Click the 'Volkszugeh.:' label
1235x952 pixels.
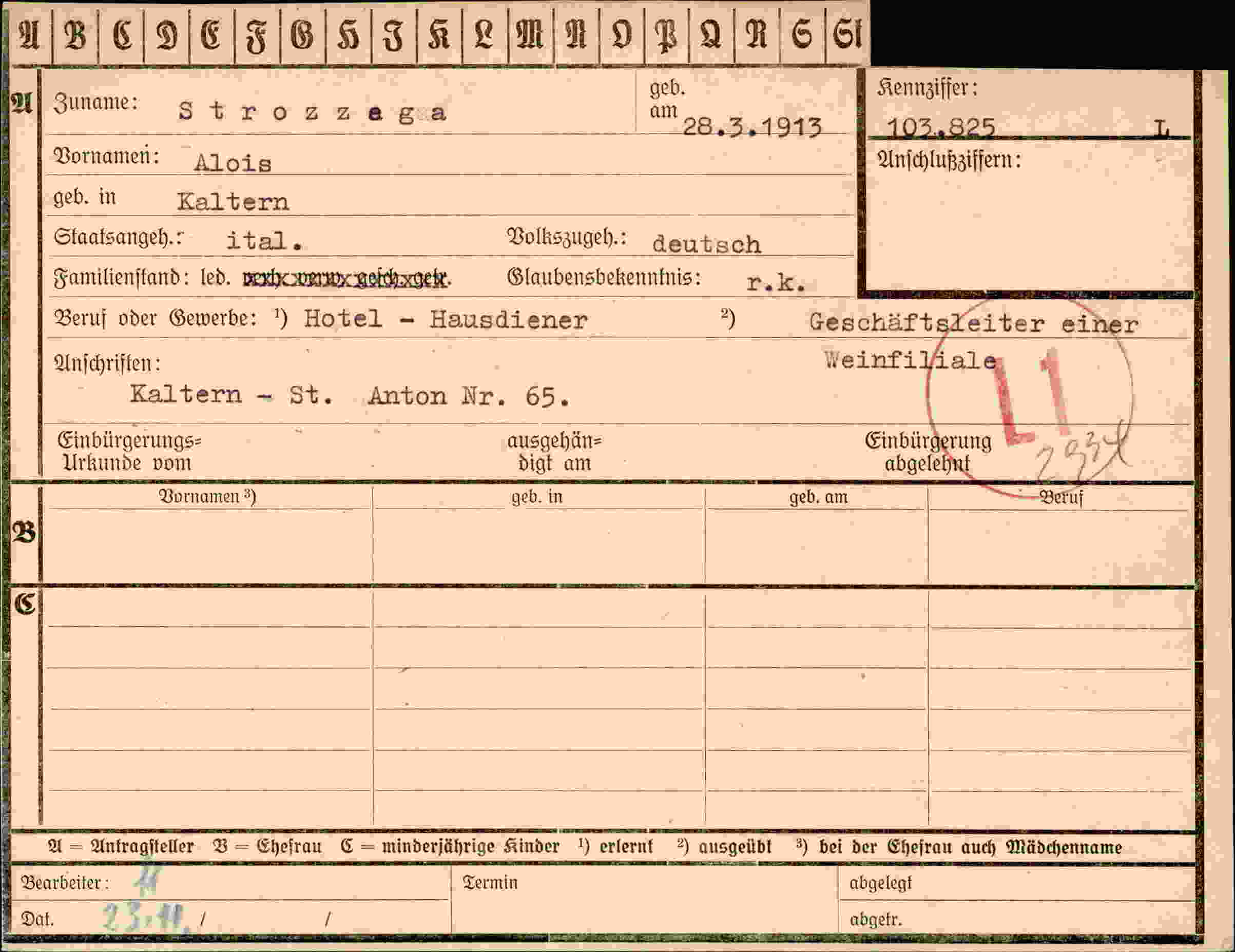tap(567, 238)
